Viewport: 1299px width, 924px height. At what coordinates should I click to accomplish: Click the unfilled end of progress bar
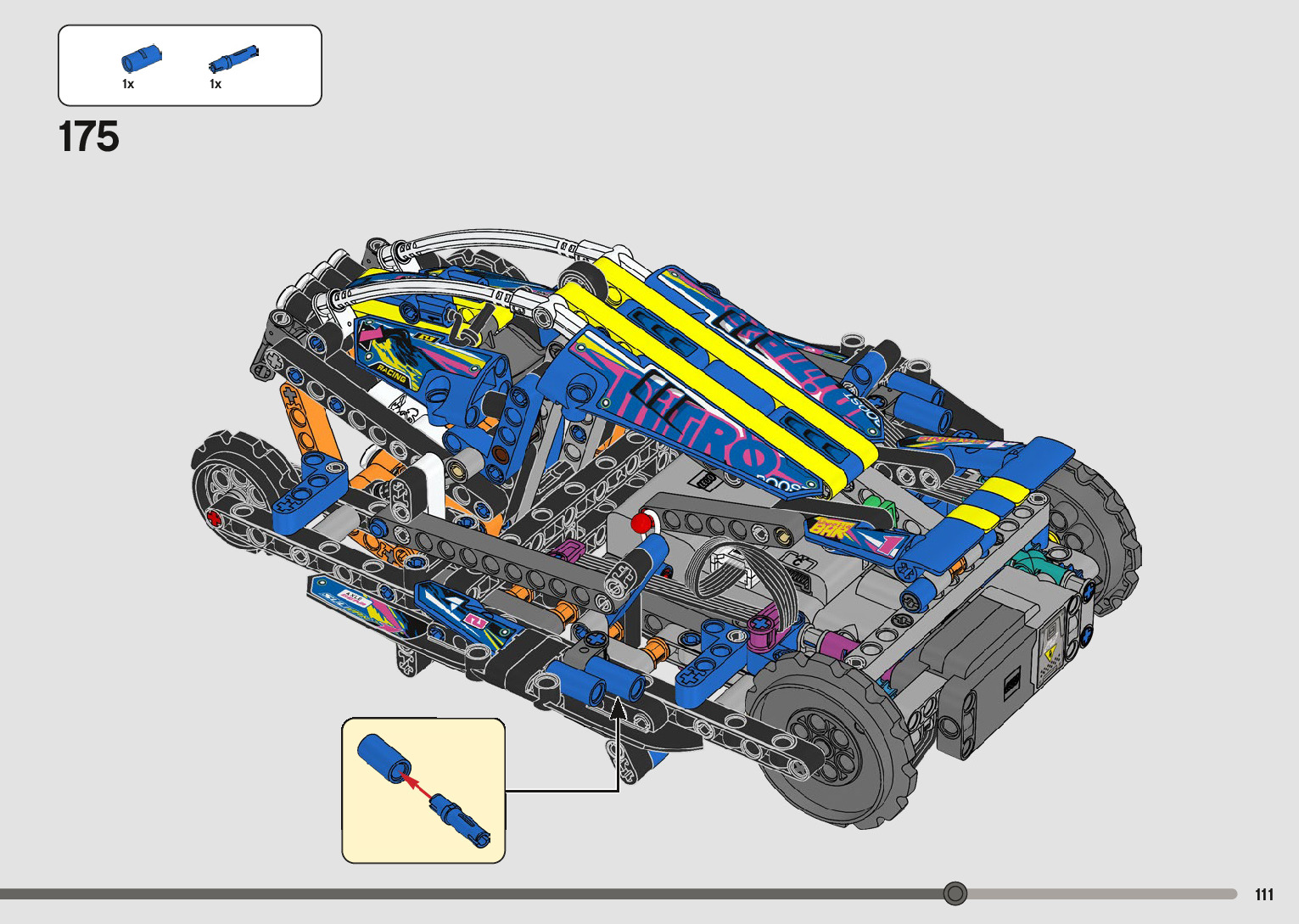point(1103,893)
